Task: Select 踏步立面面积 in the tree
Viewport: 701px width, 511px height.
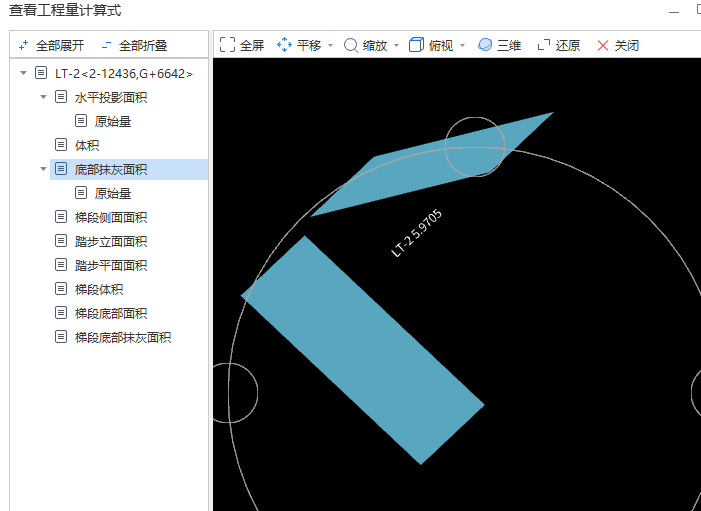Action: [x=111, y=241]
